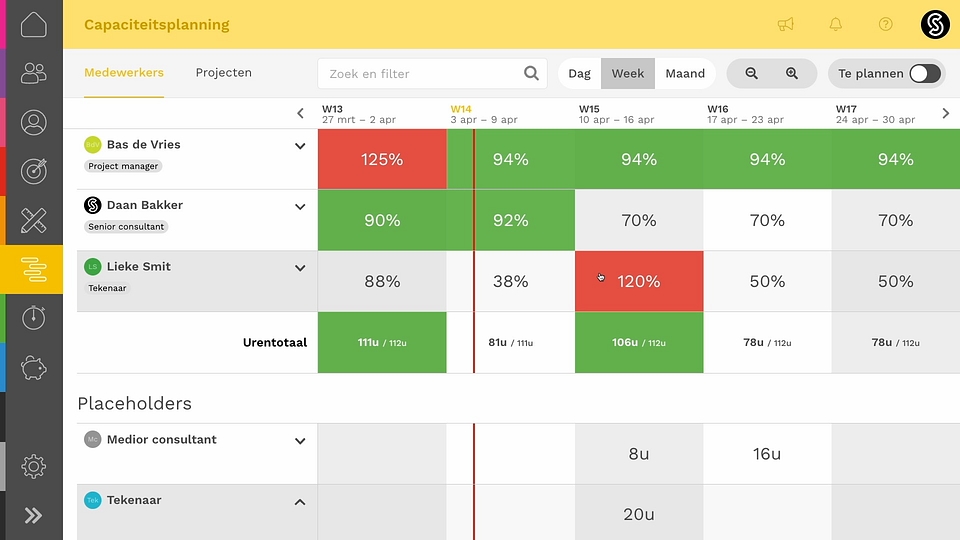This screenshot has width=960, height=540.
Task: Expand the Lieke Smit row
Action: click(x=300, y=268)
